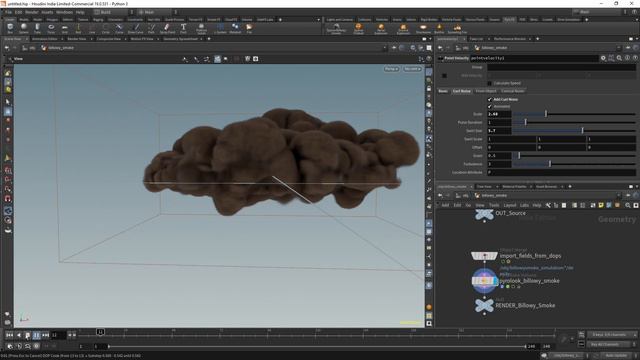Viewport: 640px width, 360px height.
Task: Adjust the Turbulence slider
Action: pos(574,164)
